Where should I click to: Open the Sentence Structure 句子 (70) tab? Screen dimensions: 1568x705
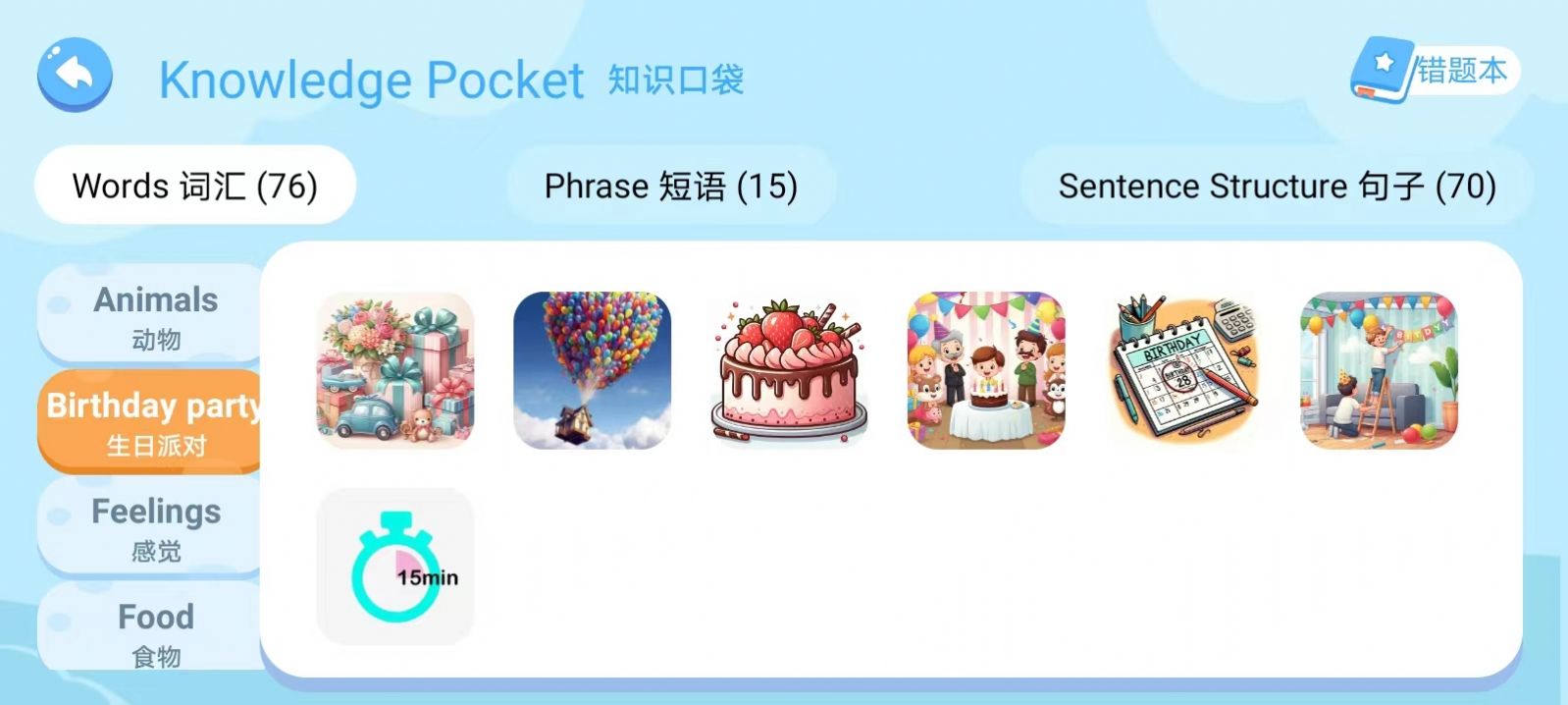[1277, 186]
